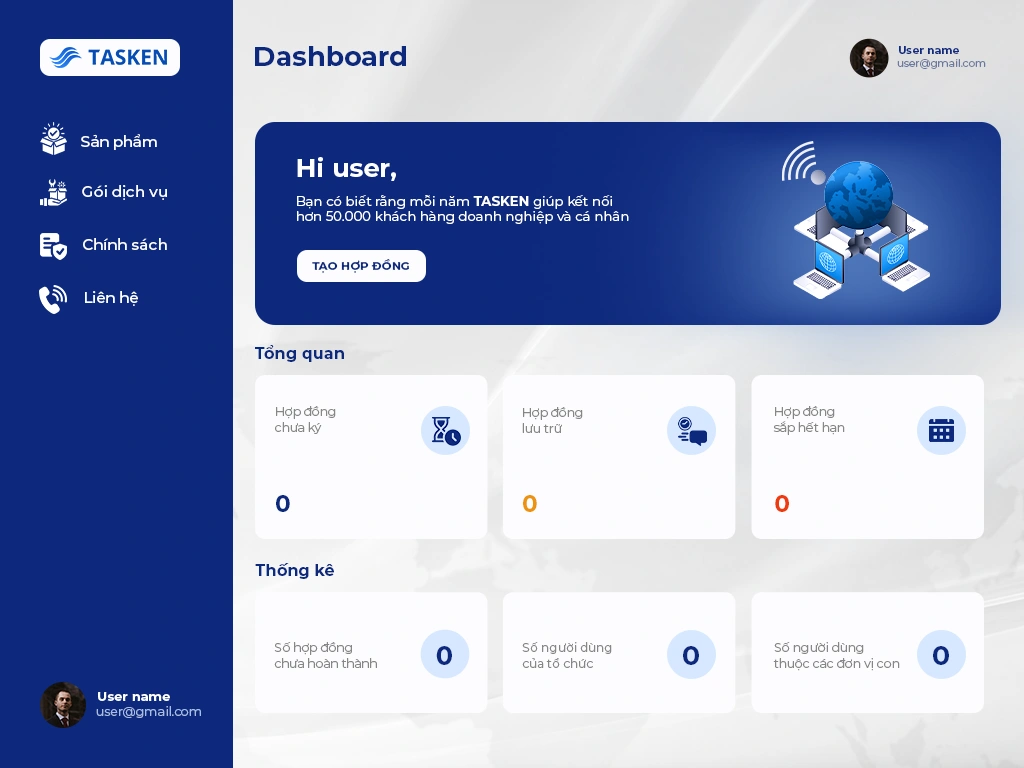
Task: Click the chat icon in Hợp đồng lưu trữ card
Action: [x=692, y=430]
